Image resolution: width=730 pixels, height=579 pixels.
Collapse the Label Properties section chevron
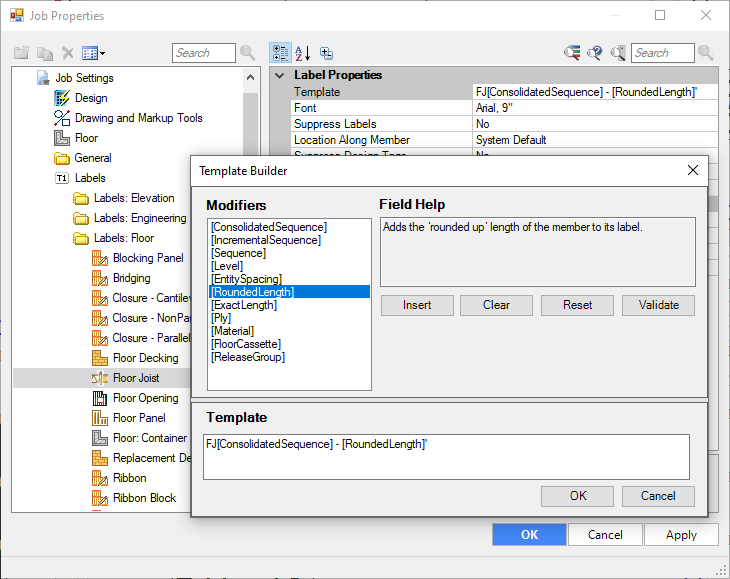280,75
